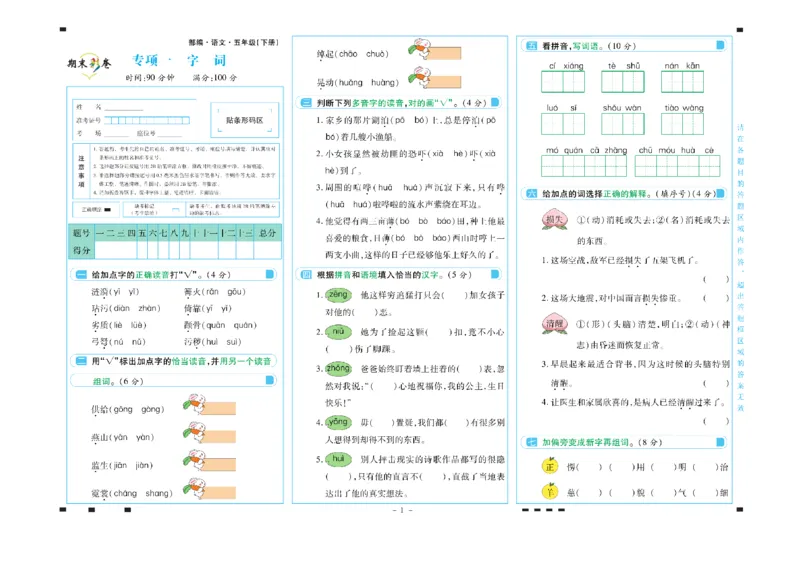
Task: Click the peach icon labeled 损失
Action: click(555, 220)
